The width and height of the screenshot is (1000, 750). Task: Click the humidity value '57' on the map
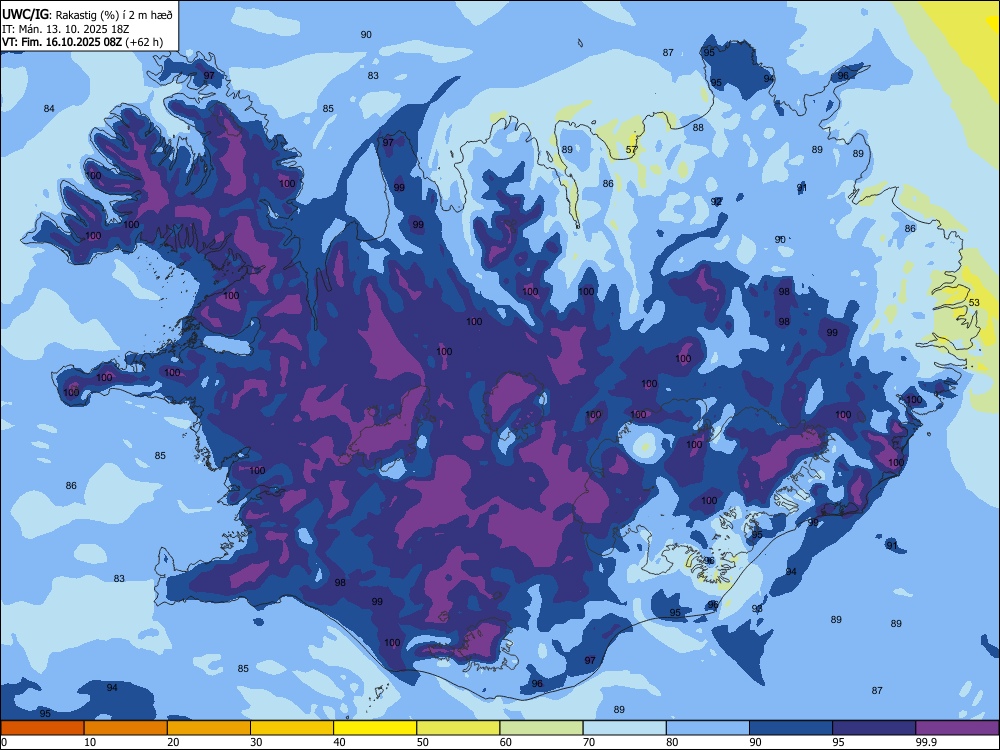631,150
